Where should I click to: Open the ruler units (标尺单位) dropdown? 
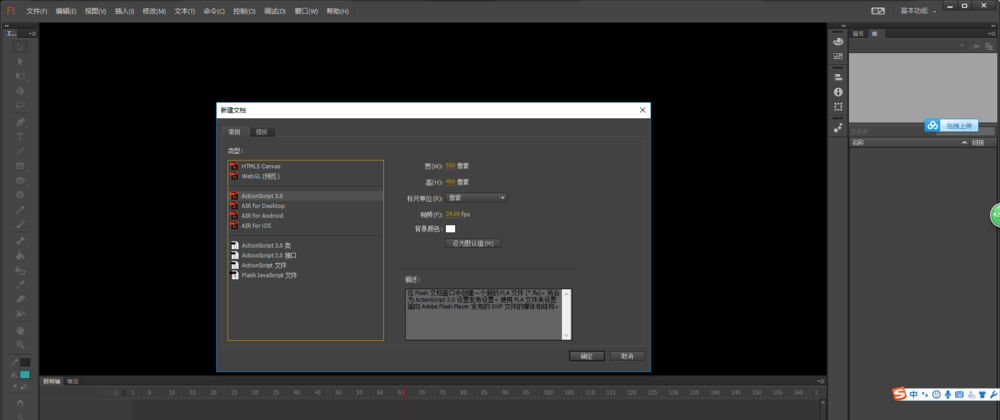[476, 198]
